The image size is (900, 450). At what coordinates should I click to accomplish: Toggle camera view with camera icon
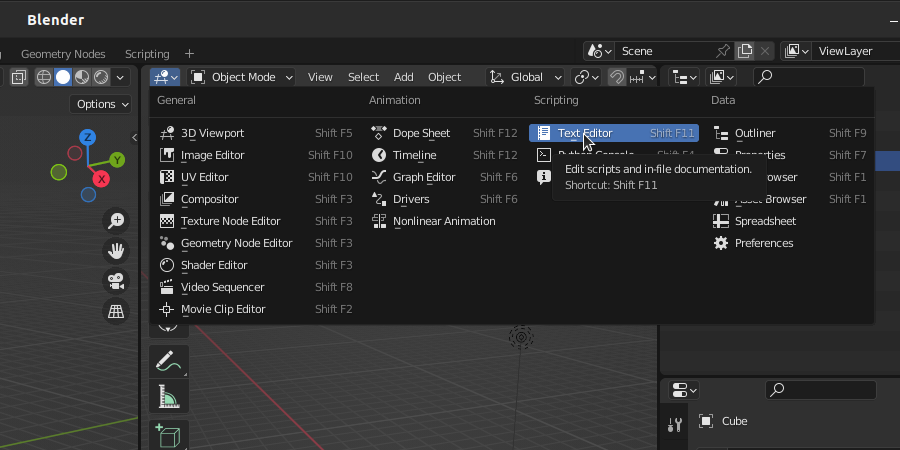(x=117, y=281)
